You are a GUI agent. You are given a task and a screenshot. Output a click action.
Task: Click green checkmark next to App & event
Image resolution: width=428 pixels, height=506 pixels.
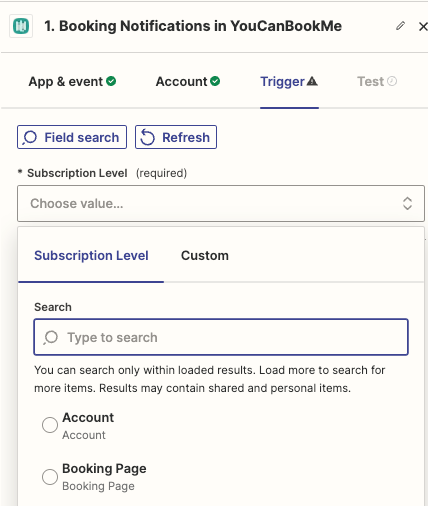click(x=111, y=81)
